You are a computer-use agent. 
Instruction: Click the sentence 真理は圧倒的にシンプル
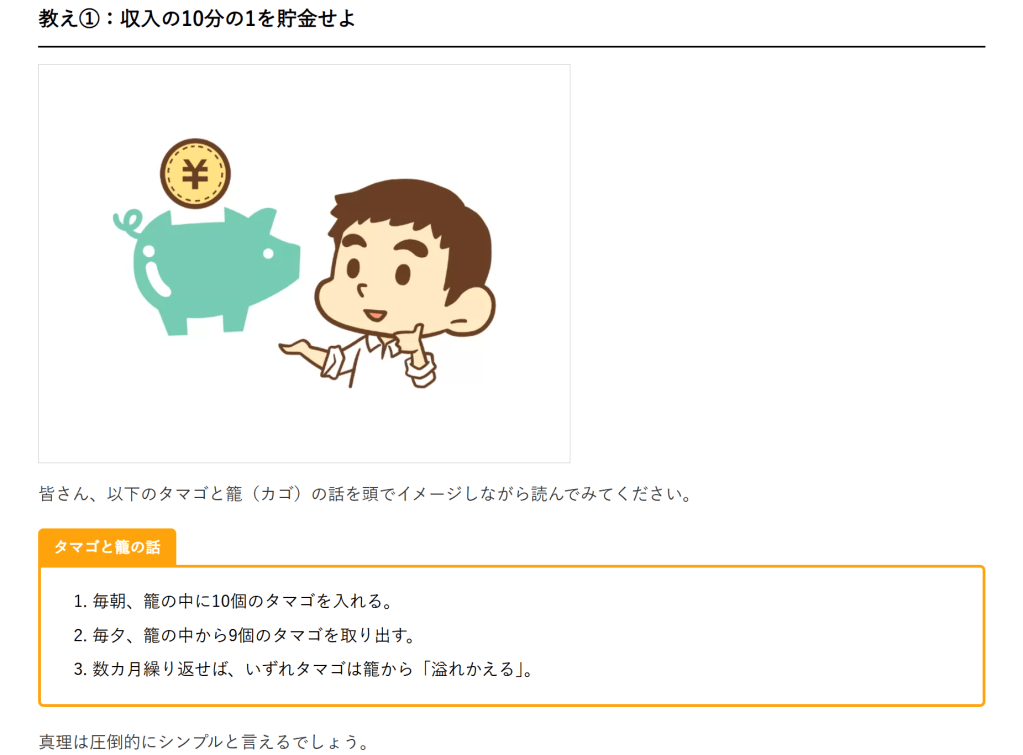click(204, 742)
